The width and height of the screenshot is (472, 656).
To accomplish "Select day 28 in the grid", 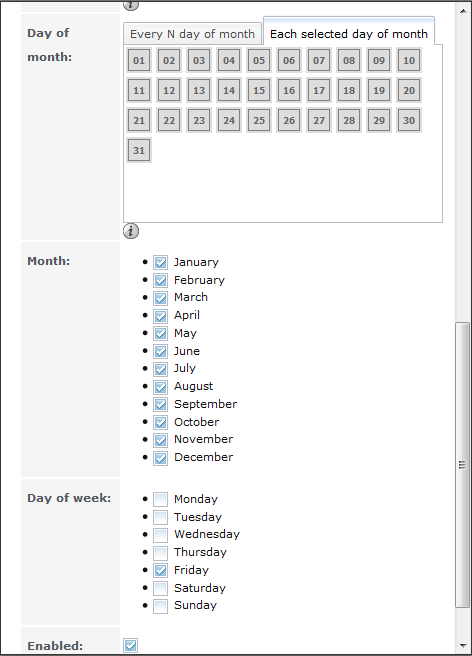I will point(349,120).
